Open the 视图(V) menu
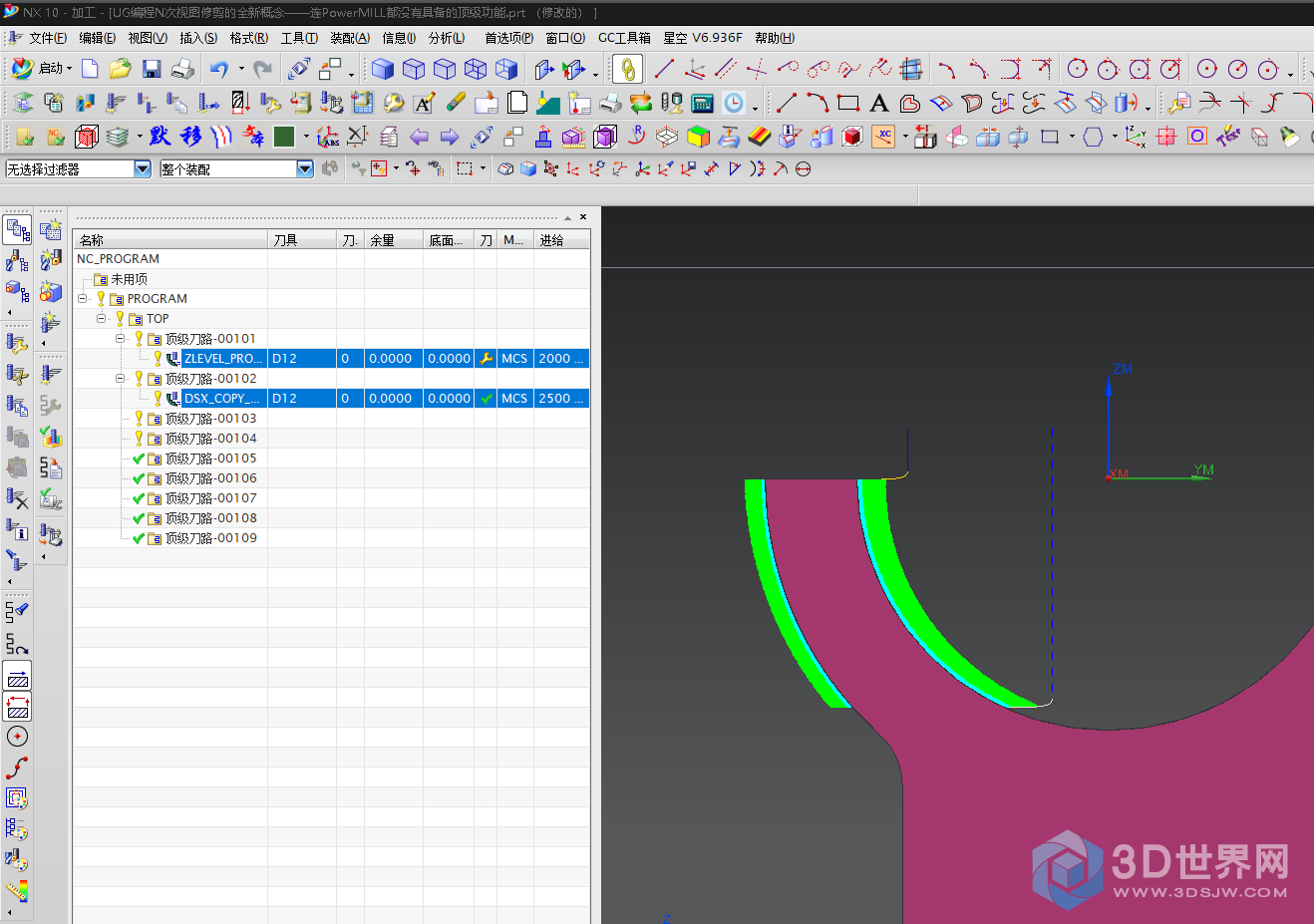The width and height of the screenshot is (1314, 924). coord(148,38)
